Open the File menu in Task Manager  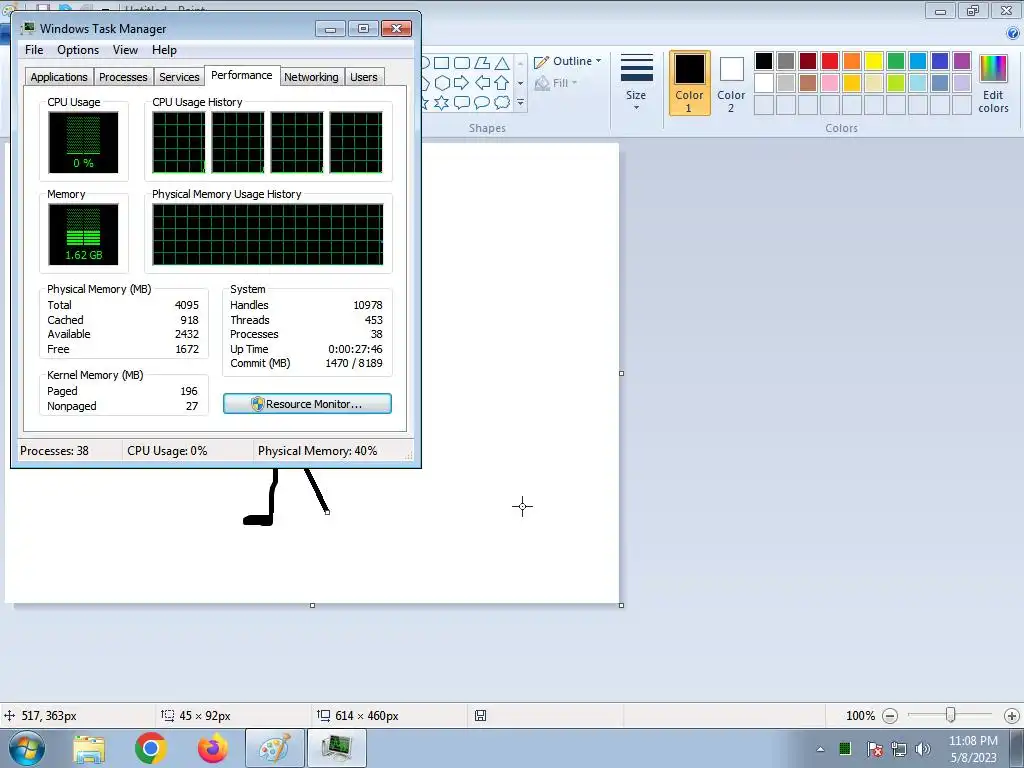(x=34, y=50)
